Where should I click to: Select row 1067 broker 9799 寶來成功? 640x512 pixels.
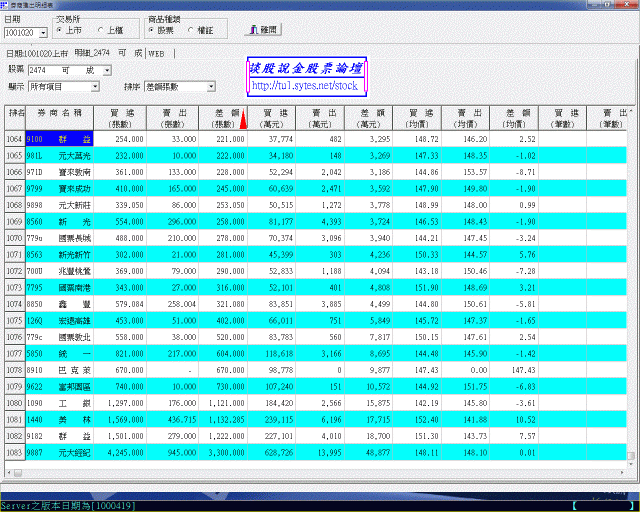pyautogui.click(x=60, y=189)
